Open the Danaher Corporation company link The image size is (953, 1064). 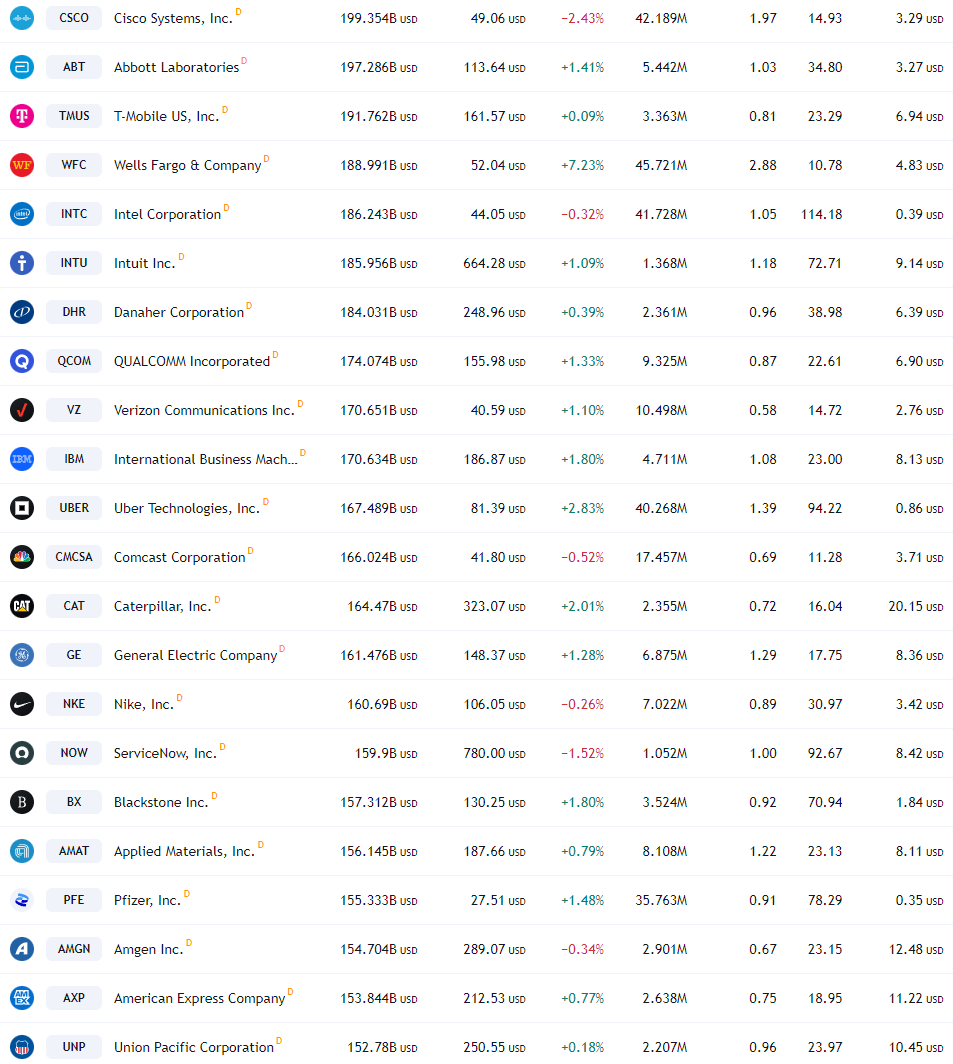pos(179,312)
